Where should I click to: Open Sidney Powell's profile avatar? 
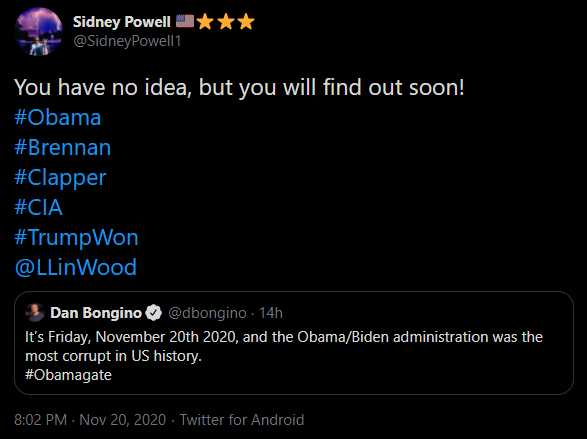click(x=39, y=32)
